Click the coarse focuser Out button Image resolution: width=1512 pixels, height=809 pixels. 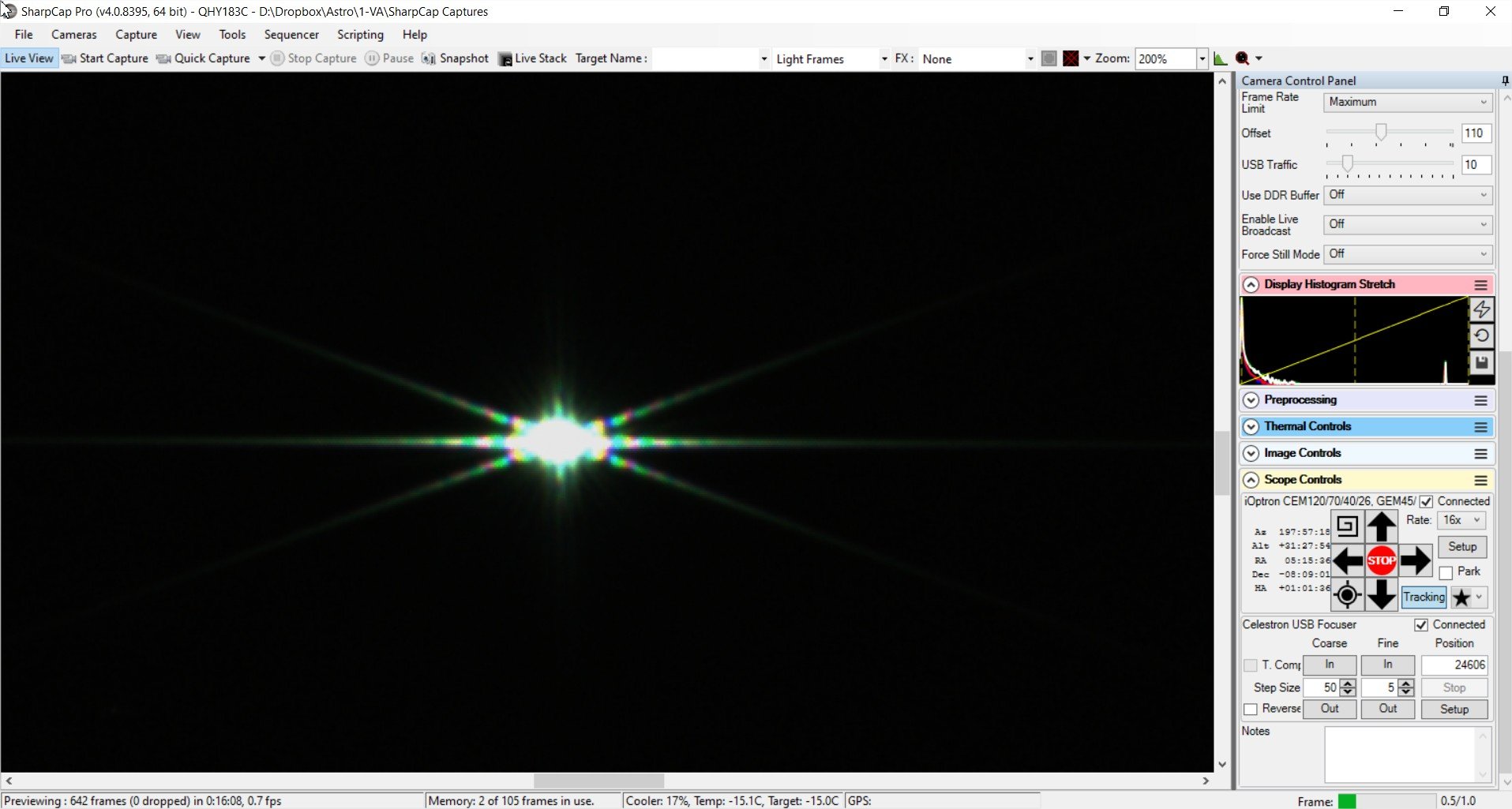pyautogui.click(x=1330, y=709)
